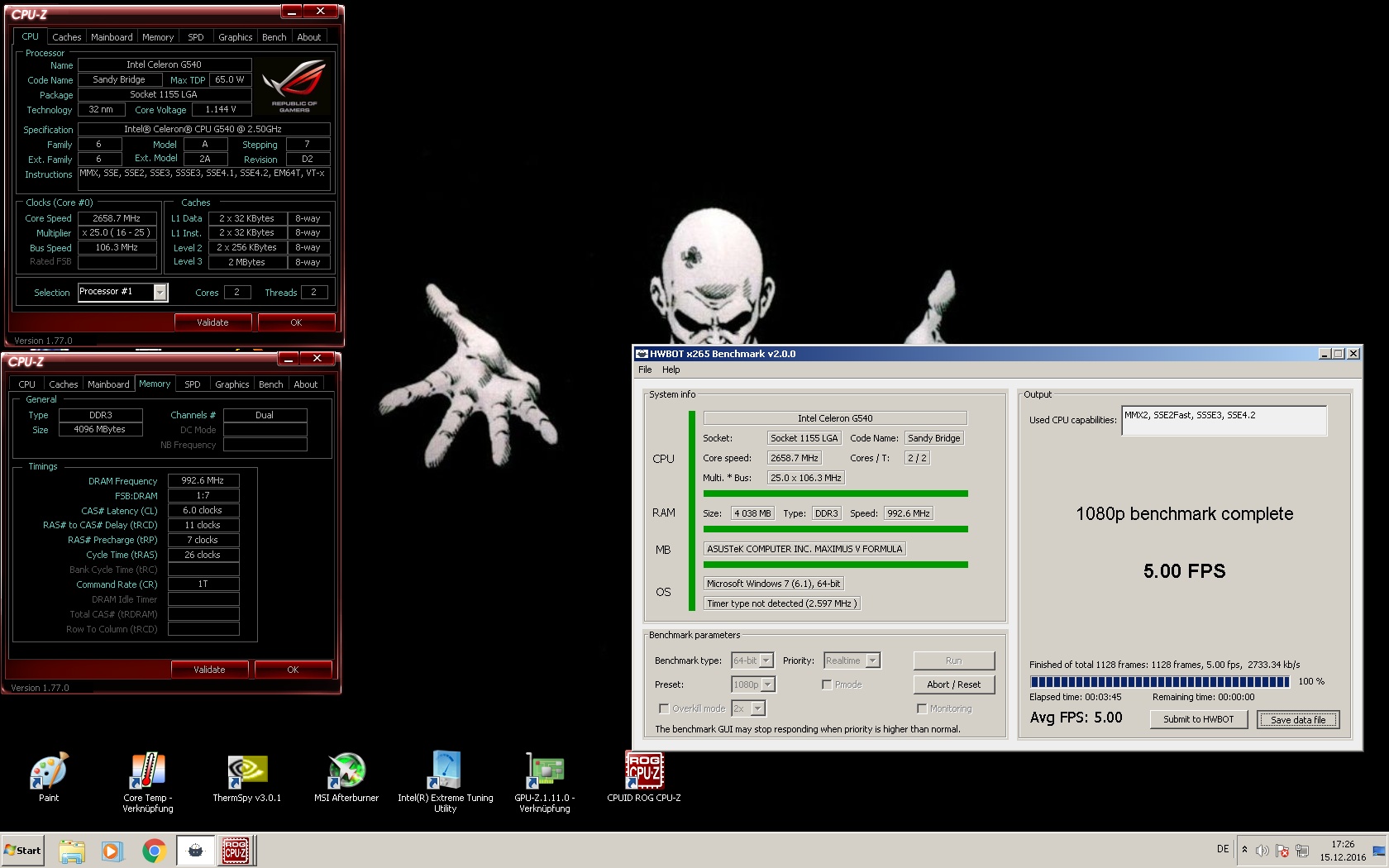1389x868 pixels.
Task: Toggle the Monitoring checkbox
Action: tap(922, 708)
